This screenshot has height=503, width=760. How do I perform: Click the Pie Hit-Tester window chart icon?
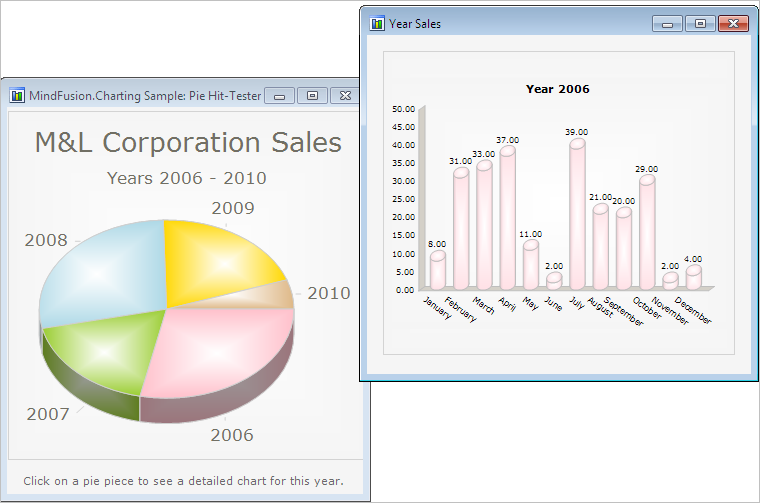tap(17, 96)
